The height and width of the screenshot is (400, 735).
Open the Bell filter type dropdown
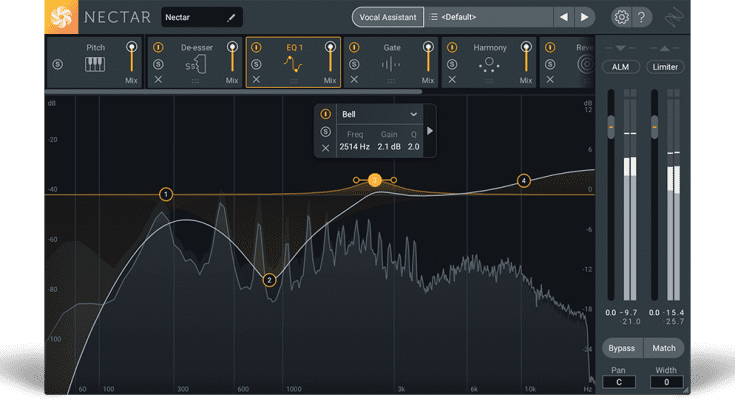click(379, 115)
